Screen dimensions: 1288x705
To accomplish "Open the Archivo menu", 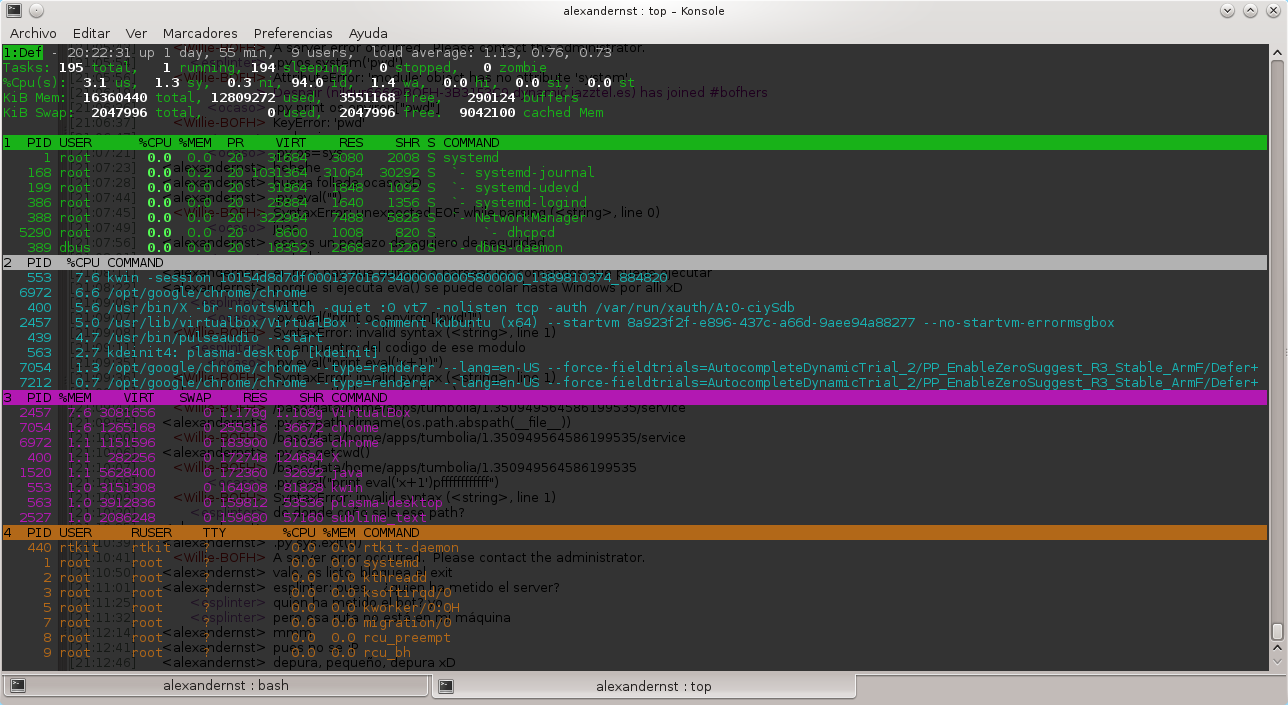I will point(33,33).
